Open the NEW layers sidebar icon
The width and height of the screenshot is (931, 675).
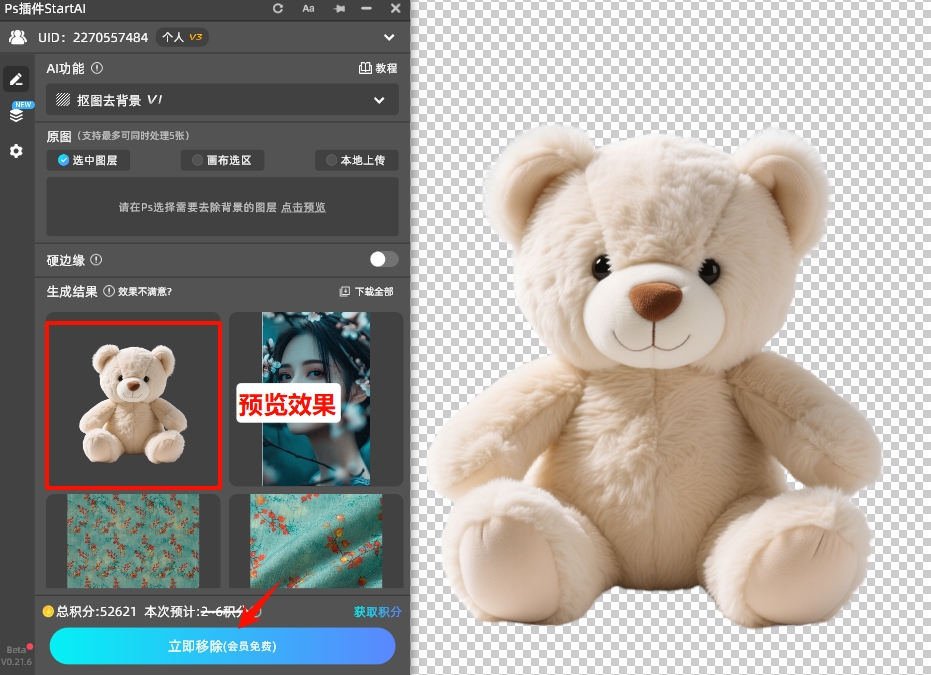(x=16, y=114)
